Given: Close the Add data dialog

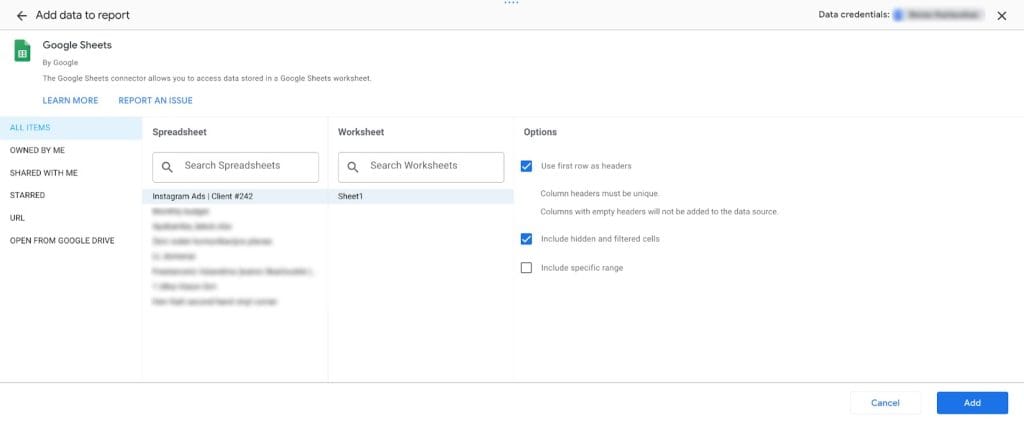Looking at the screenshot, I should click(x=1001, y=16).
